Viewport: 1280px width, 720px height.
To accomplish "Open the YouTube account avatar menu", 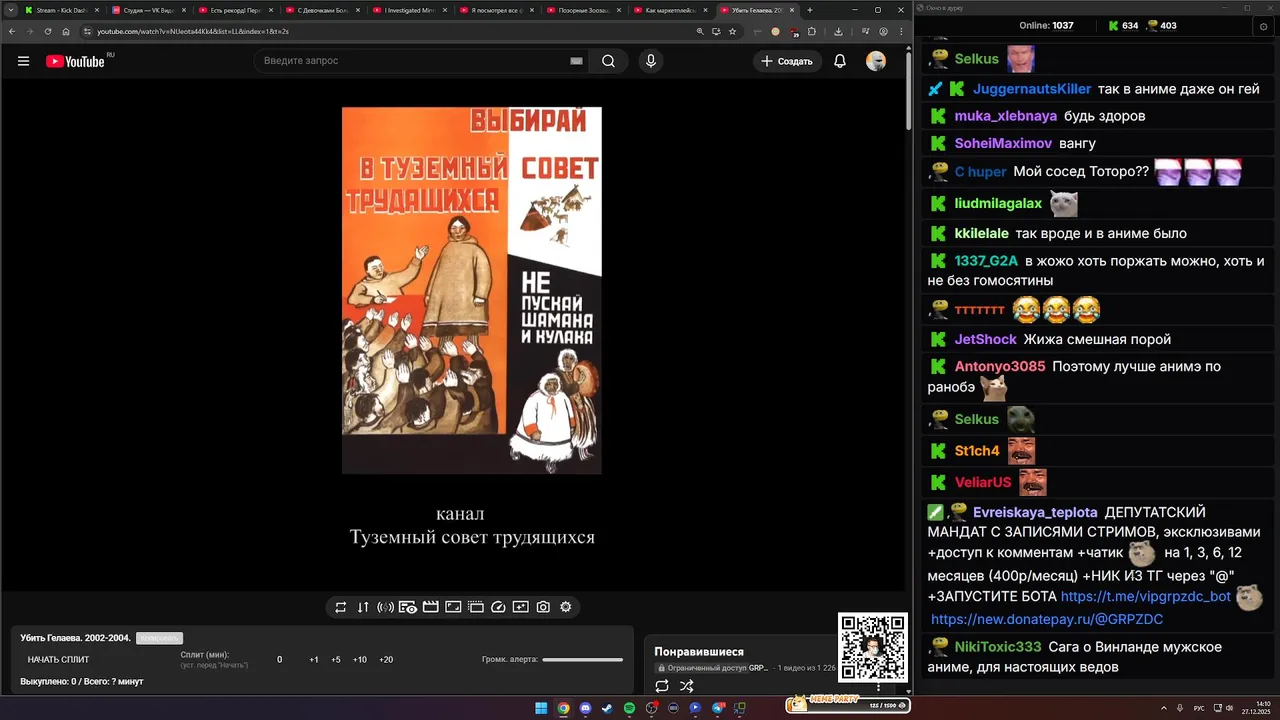I will click(x=876, y=61).
